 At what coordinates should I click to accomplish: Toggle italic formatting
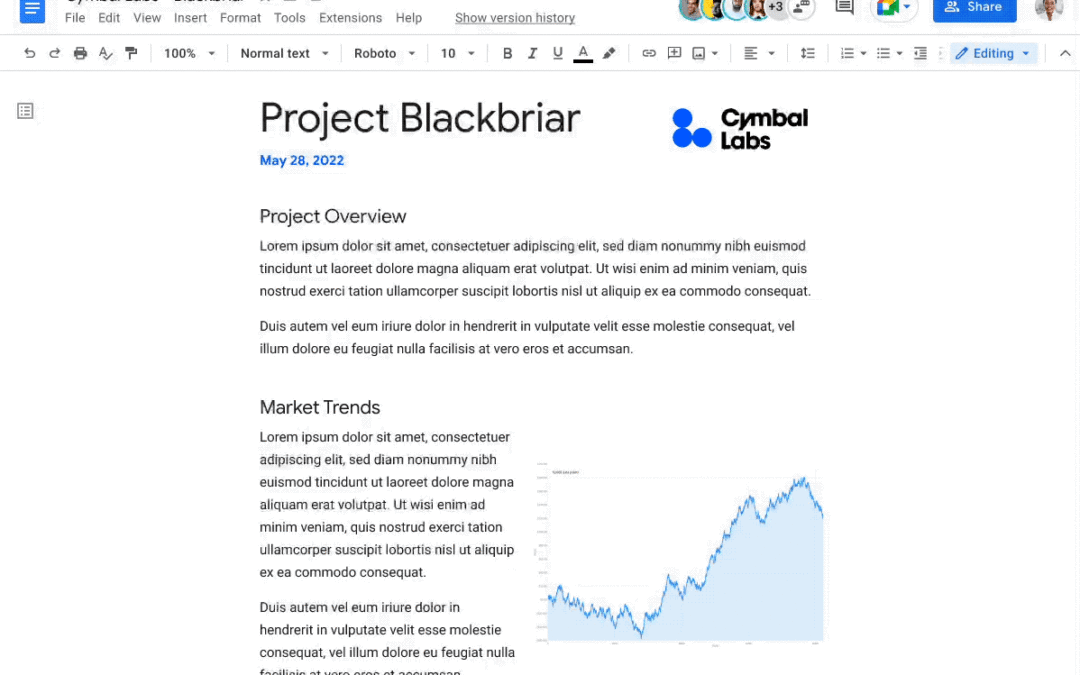[532, 53]
